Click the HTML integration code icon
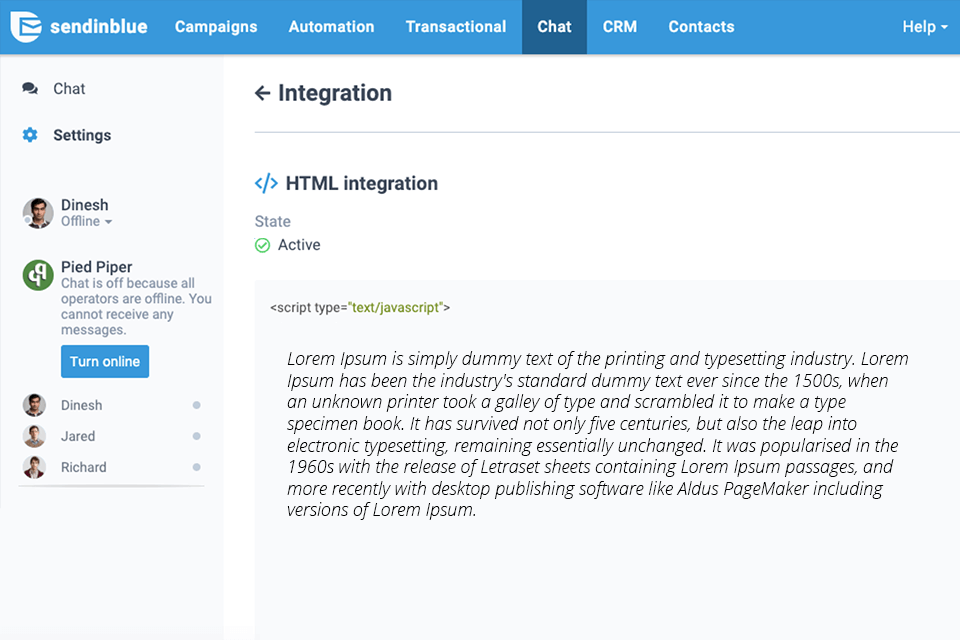The image size is (960, 640). pyautogui.click(x=266, y=184)
